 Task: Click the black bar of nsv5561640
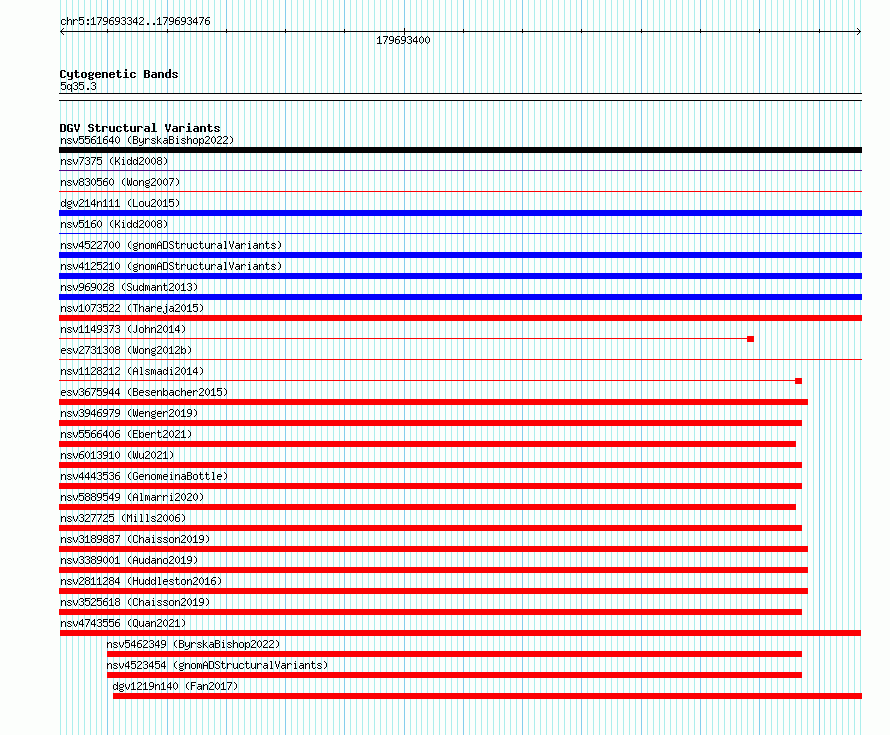[x=460, y=150]
